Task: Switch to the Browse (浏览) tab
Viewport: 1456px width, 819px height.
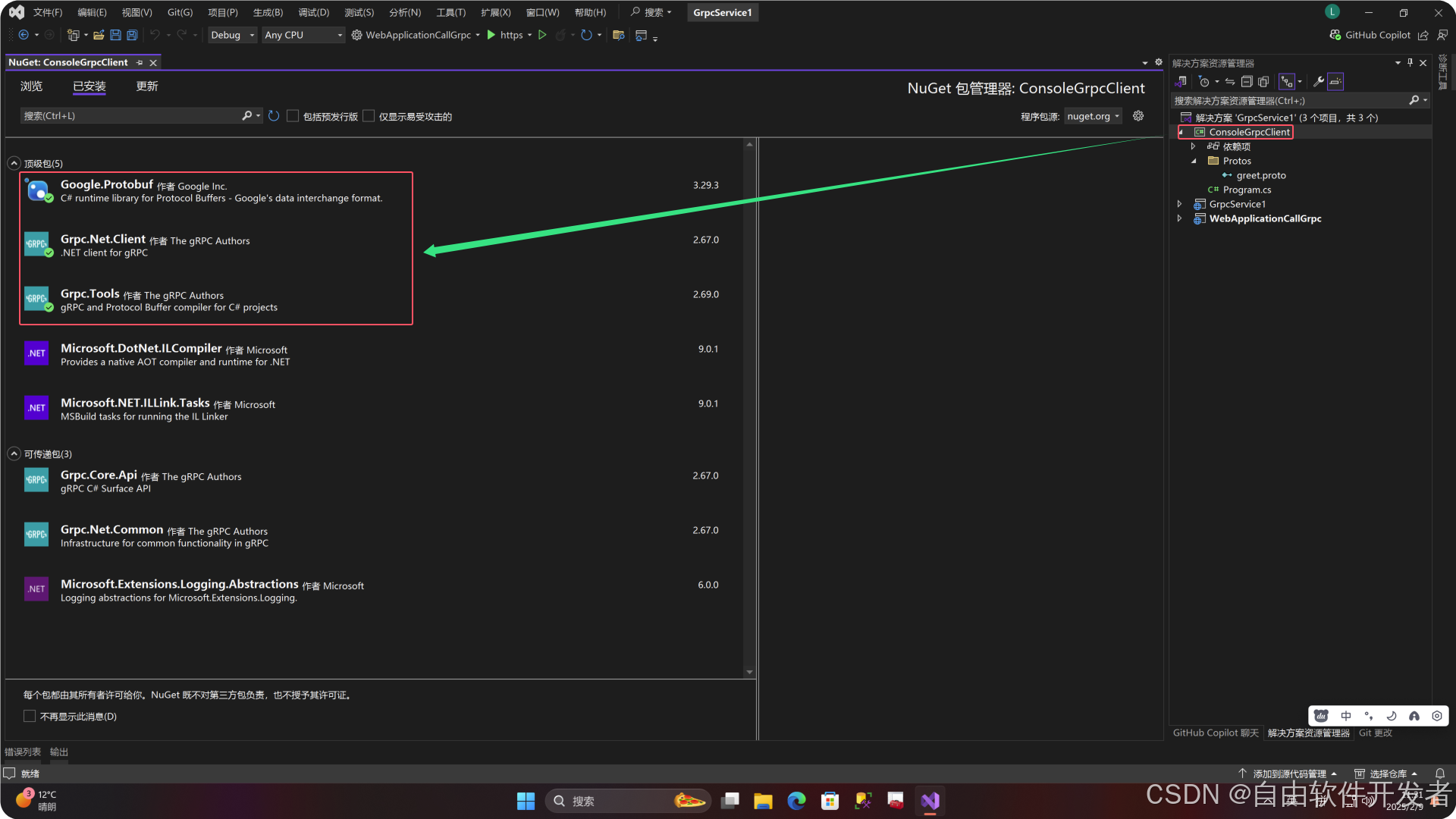Action: [x=31, y=86]
